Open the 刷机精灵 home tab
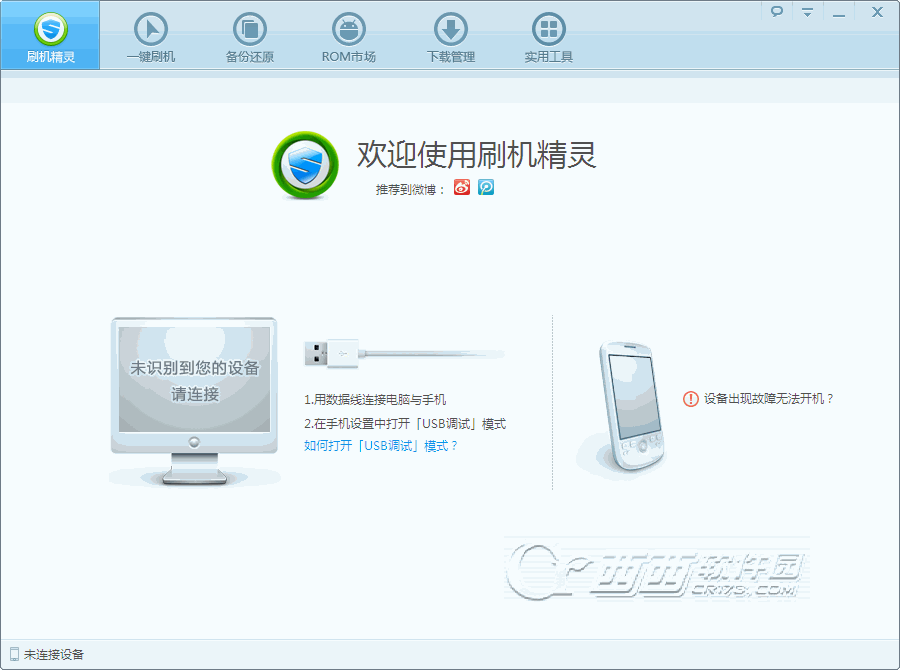Screen dimensions: 900x670 [x=50, y=36]
